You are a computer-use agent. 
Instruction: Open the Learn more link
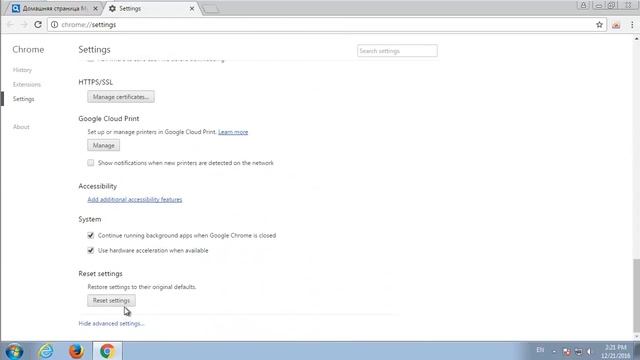tap(233, 132)
